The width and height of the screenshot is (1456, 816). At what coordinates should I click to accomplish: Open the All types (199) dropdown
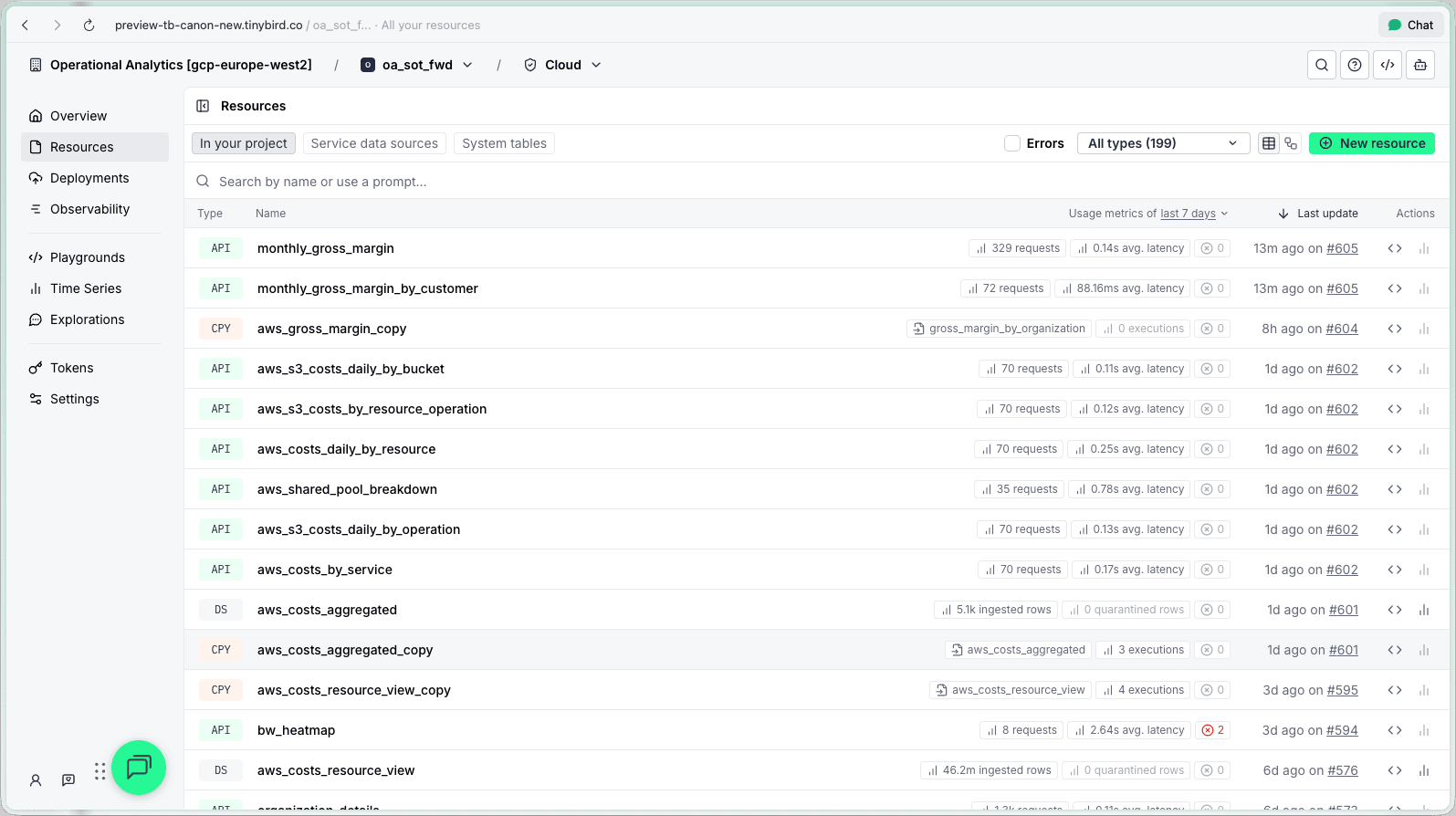point(1163,143)
